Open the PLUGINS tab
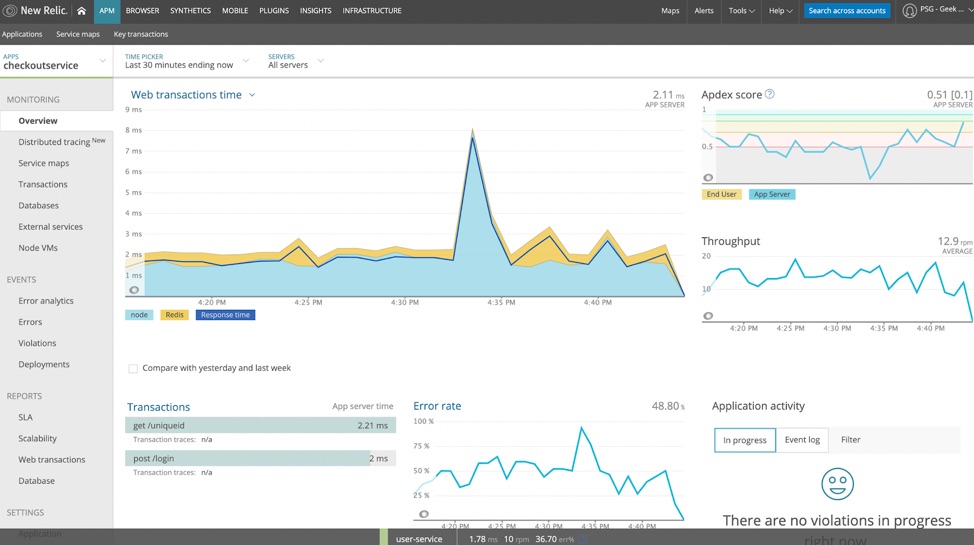The height and width of the screenshot is (545, 974). [274, 11]
